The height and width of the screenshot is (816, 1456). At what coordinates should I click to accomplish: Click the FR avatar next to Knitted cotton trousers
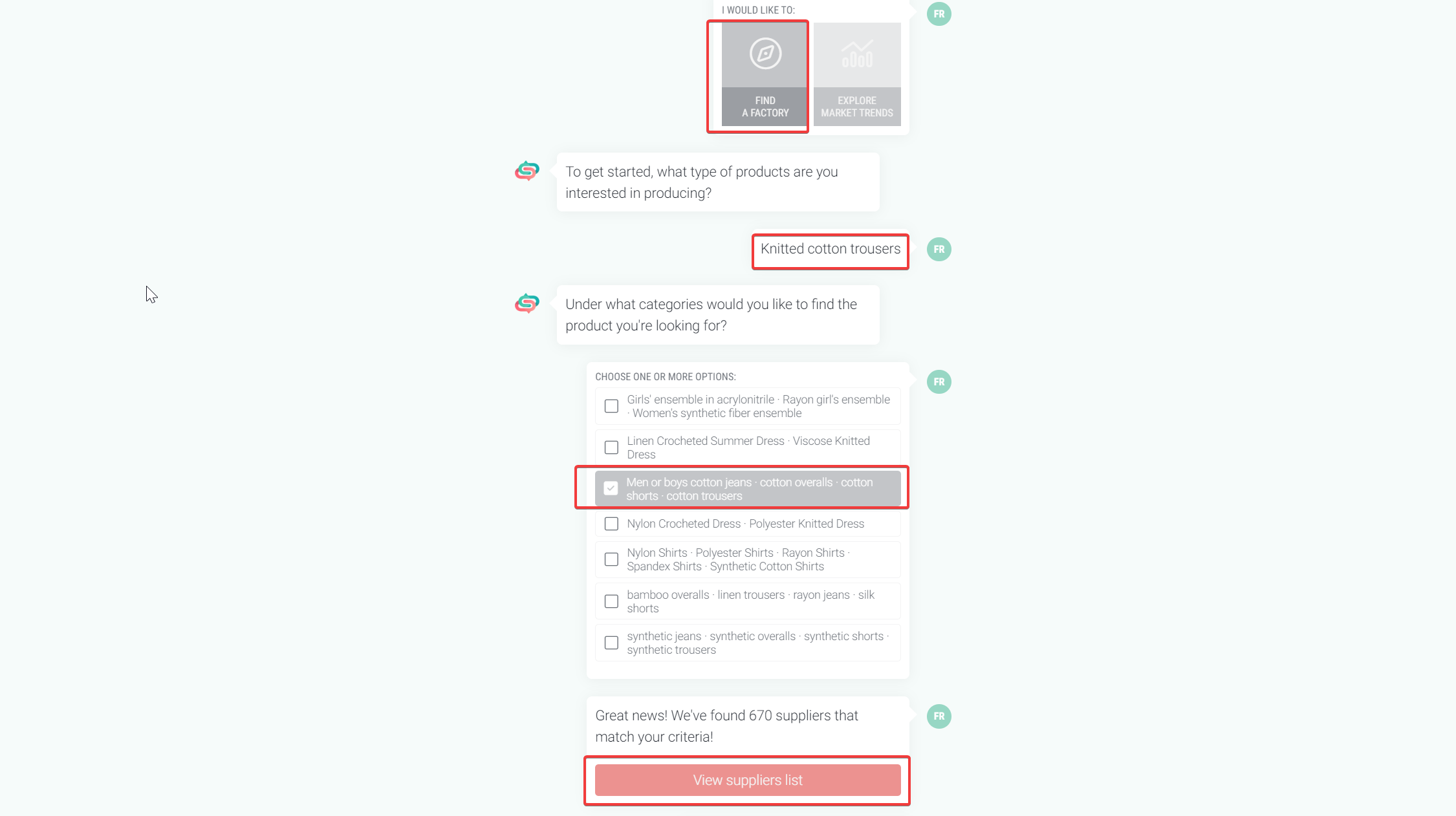pos(939,249)
